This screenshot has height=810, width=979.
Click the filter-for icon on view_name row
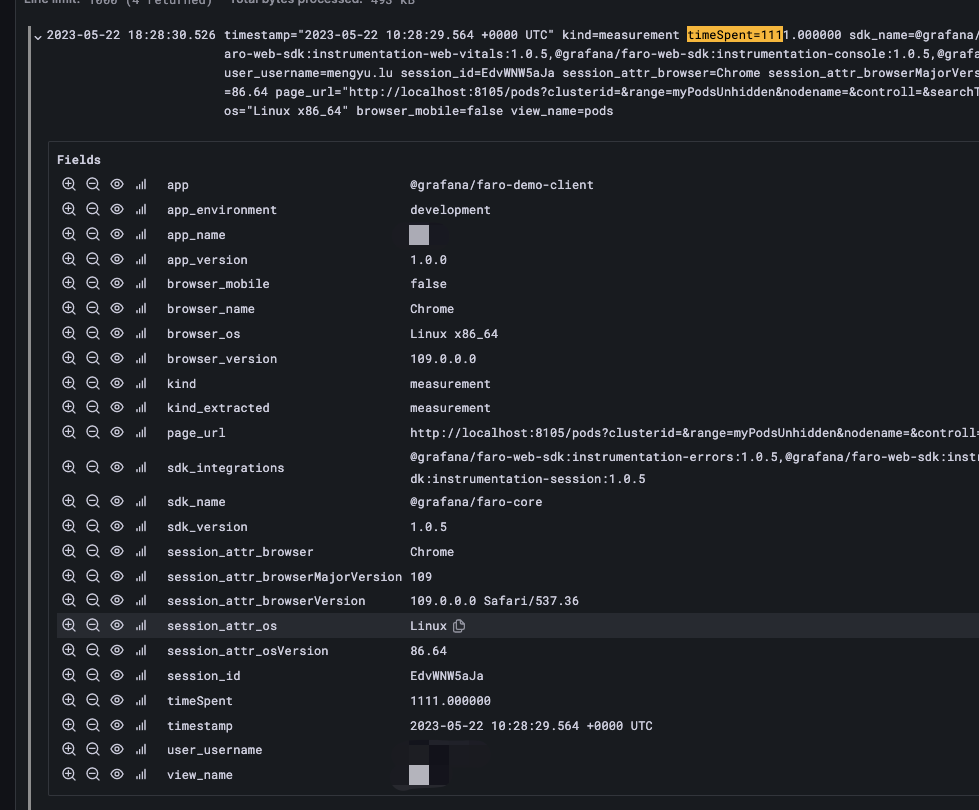pyautogui.click(x=70, y=774)
